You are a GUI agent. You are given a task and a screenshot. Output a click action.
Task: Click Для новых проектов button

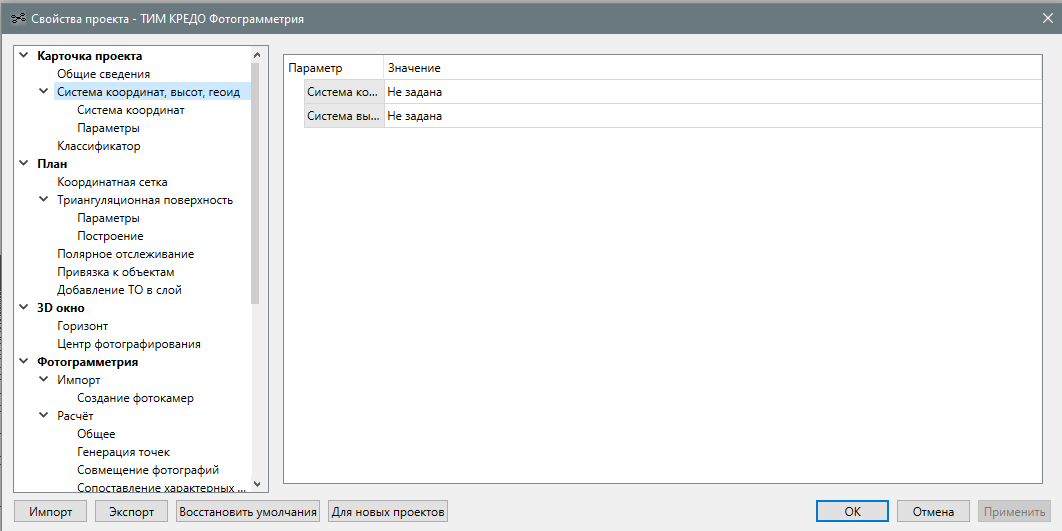click(388, 511)
